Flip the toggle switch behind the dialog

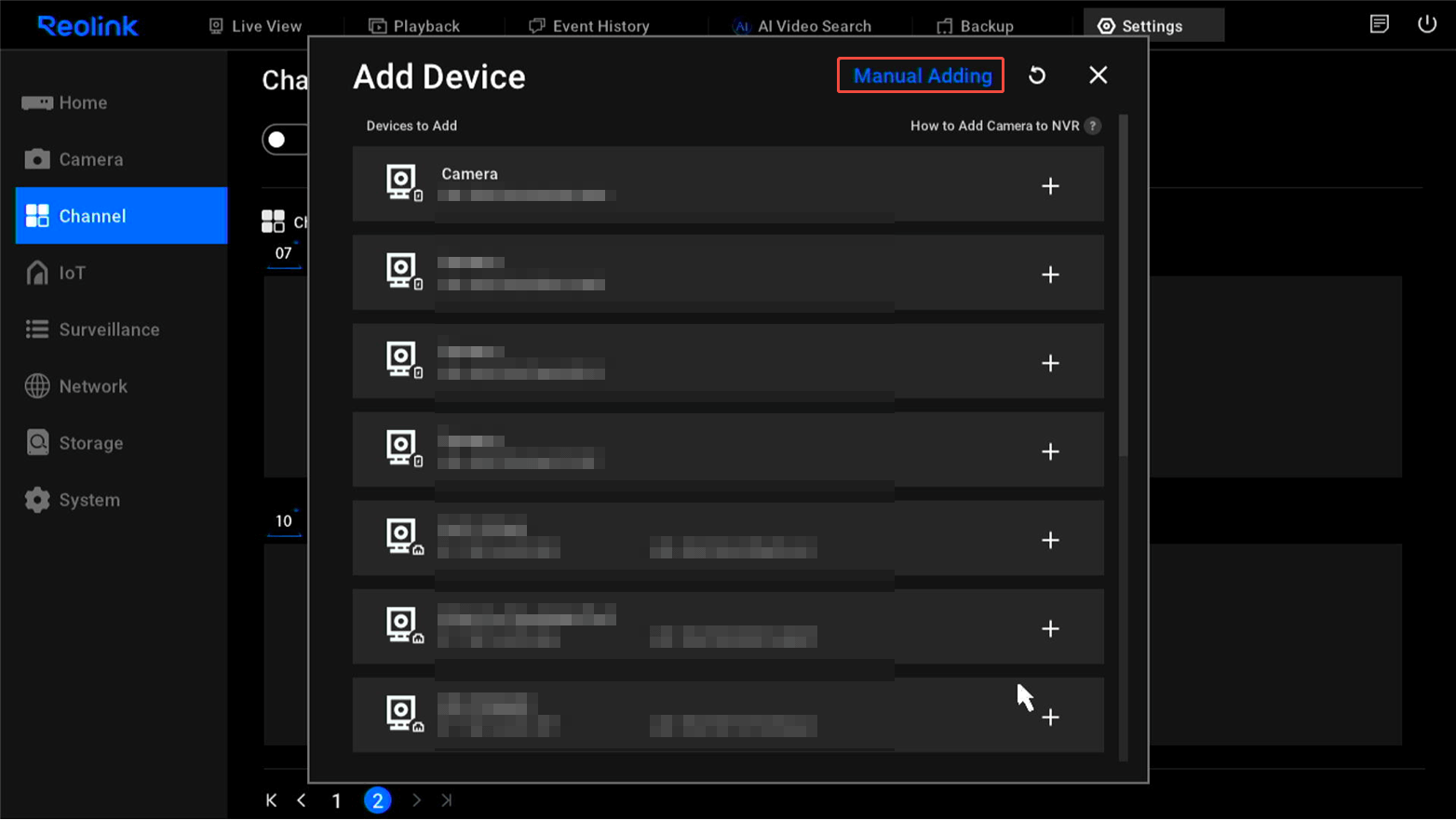point(279,139)
